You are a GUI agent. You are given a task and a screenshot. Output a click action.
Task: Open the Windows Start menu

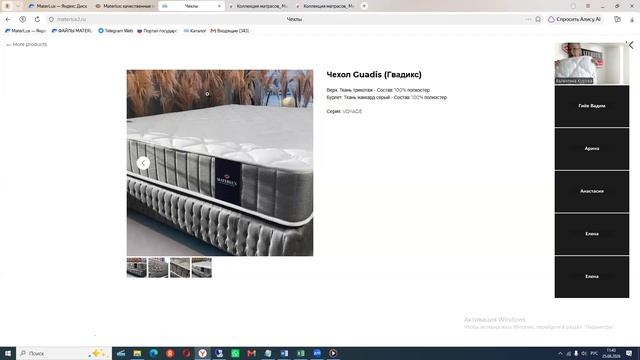8,353
